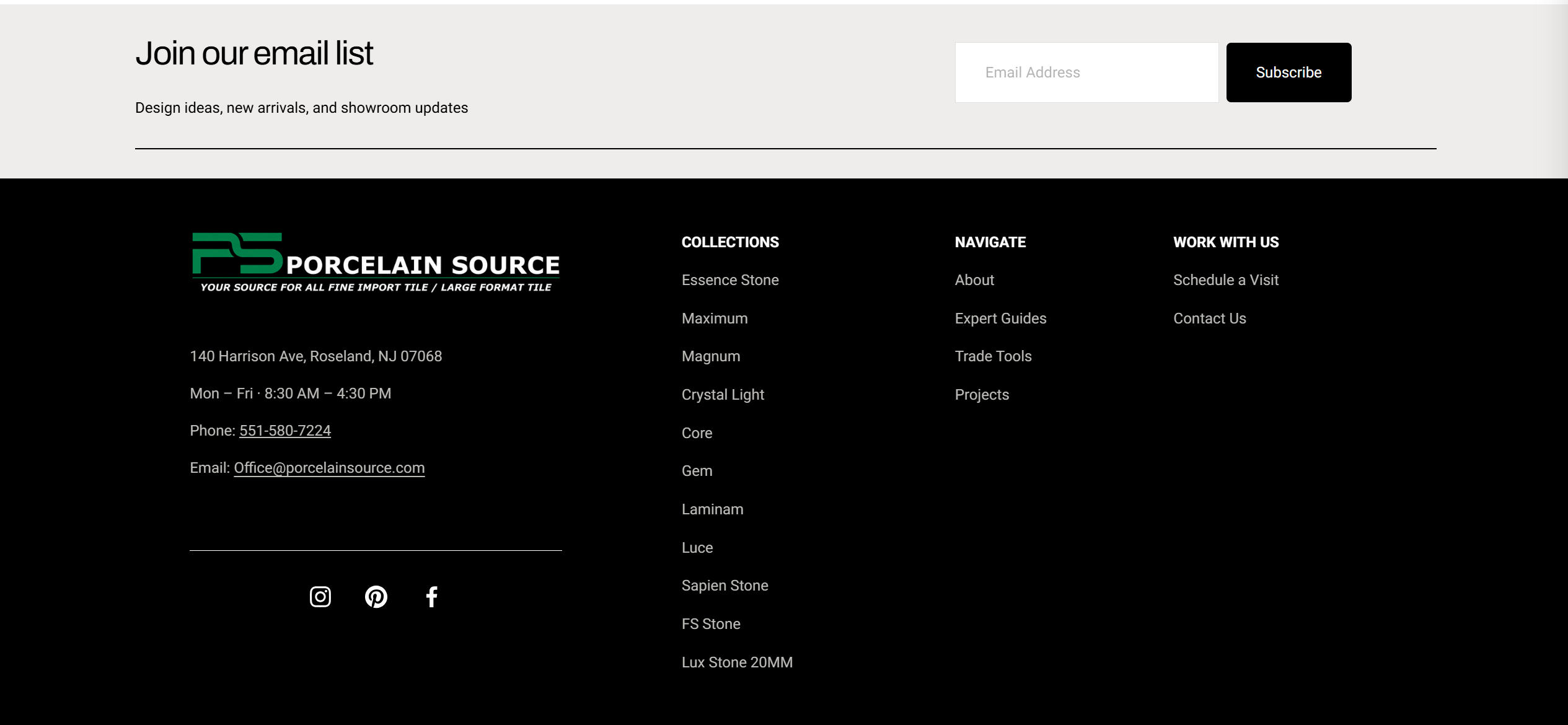Open the Maximum collection link
Screen dimensions: 1568x725
pyautogui.click(x=715, y=319)
